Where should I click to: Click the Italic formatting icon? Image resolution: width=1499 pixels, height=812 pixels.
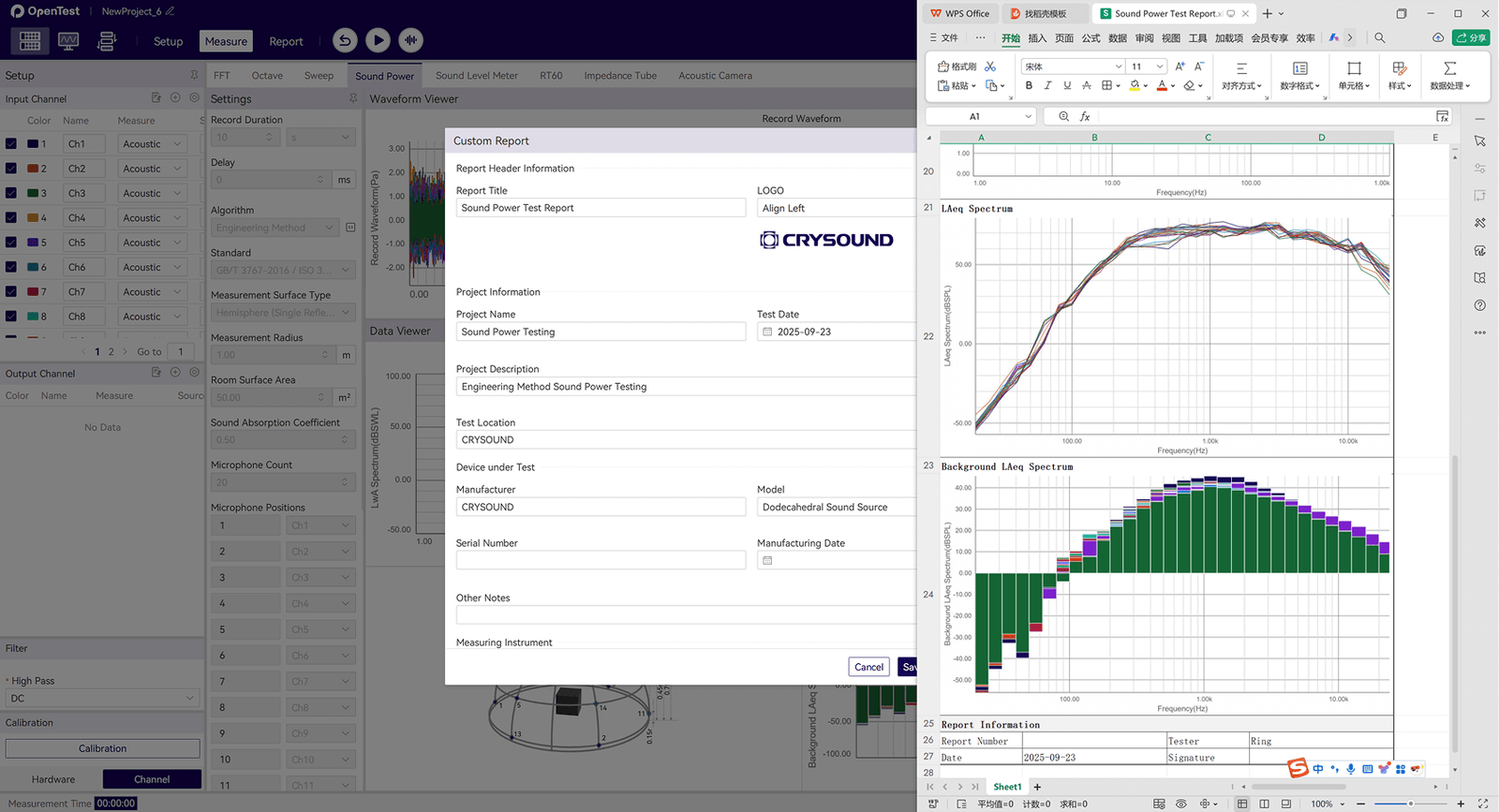(x=1047, y=85)
